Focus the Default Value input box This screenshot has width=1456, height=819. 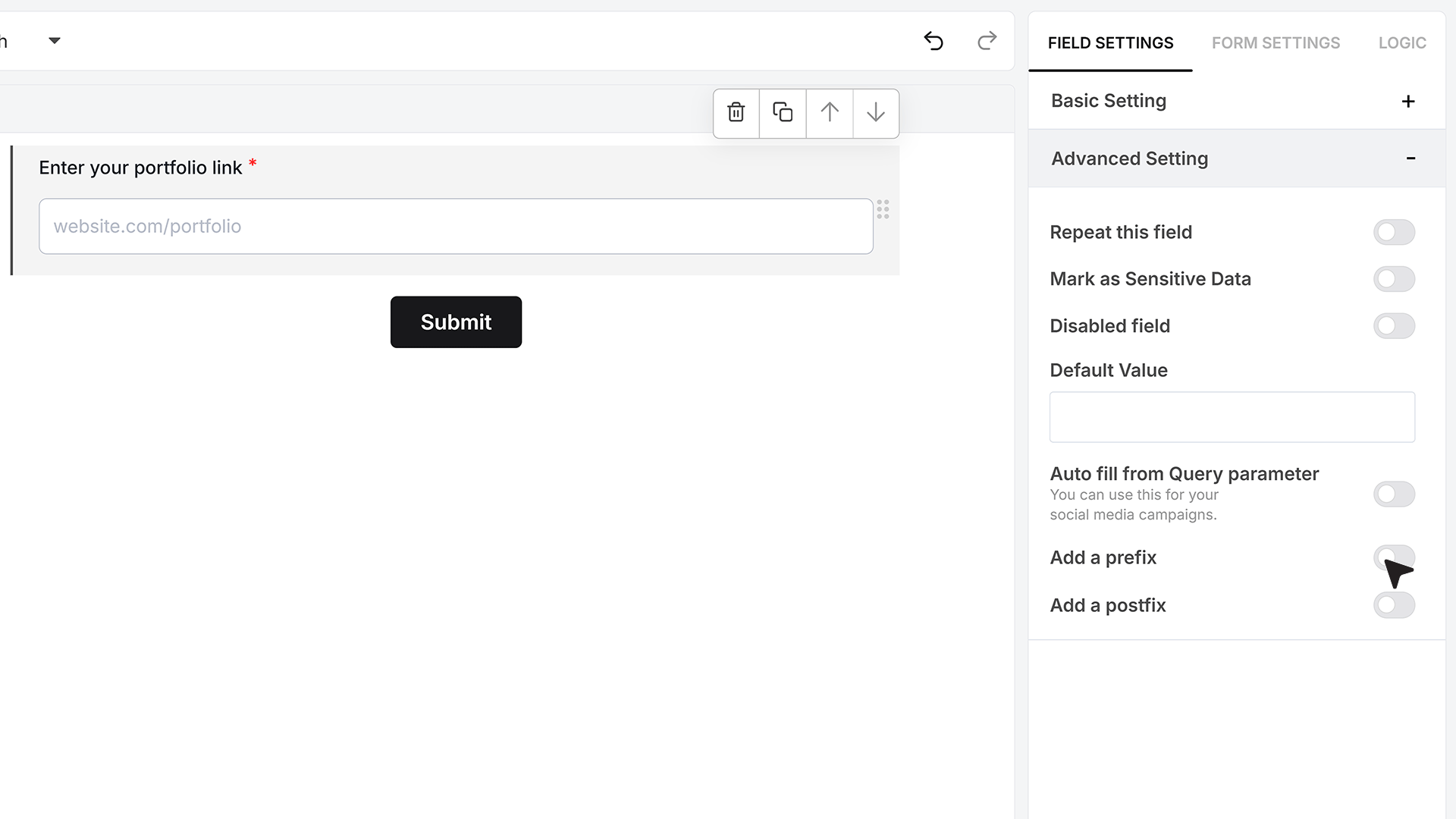pyautogui.click(x=1232, y=417)
